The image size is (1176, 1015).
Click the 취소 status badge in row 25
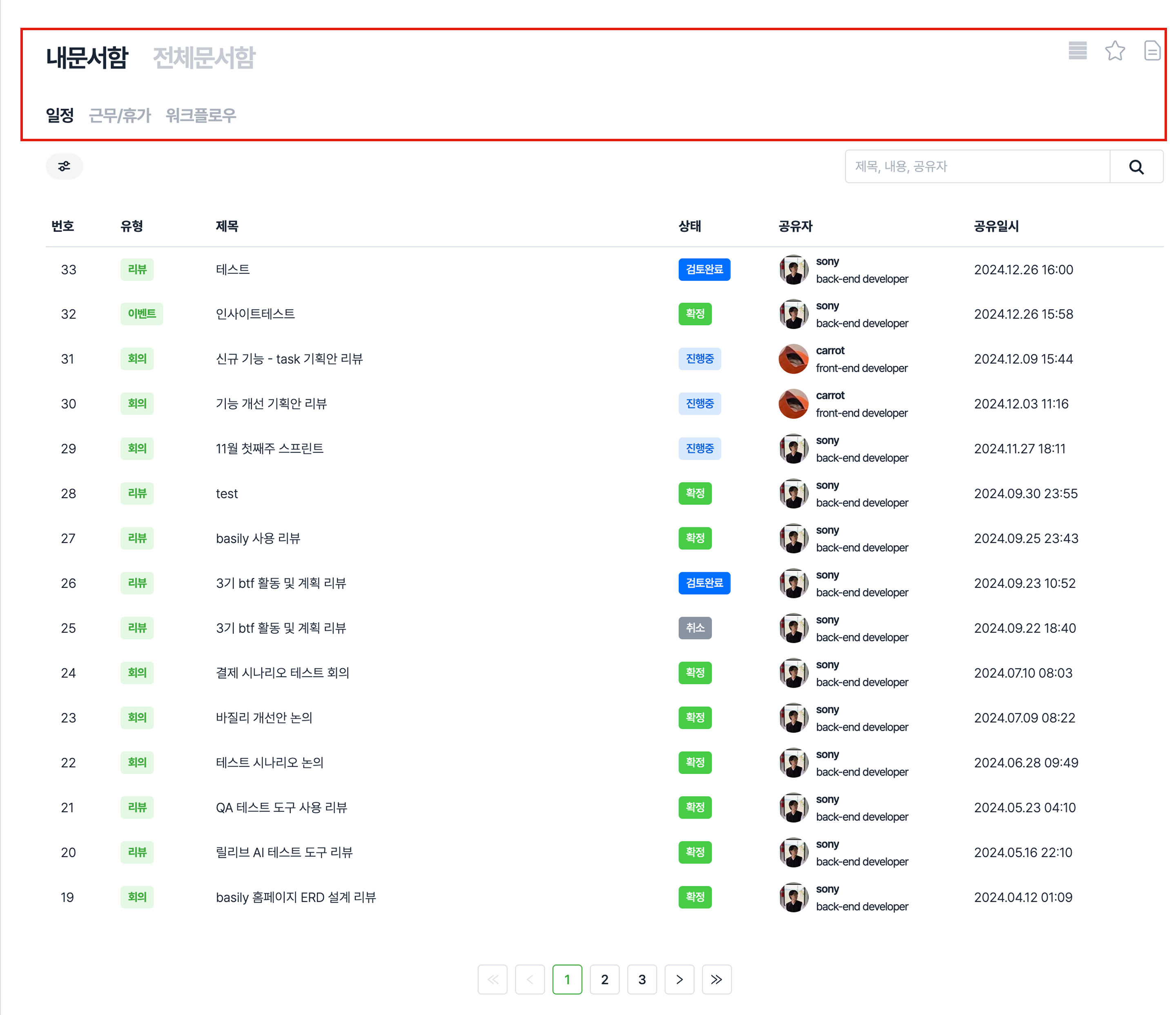pos(695,628)
